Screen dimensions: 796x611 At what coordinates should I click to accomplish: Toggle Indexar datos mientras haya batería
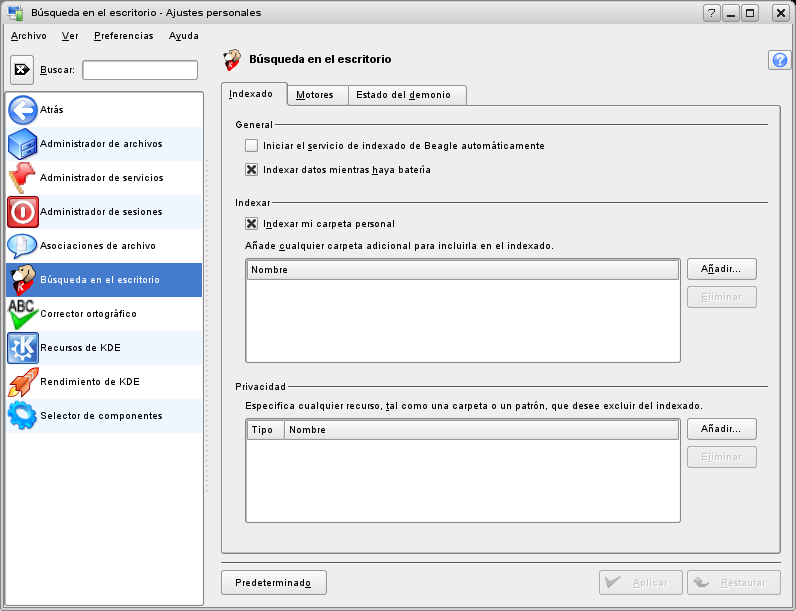pos(252,170)
